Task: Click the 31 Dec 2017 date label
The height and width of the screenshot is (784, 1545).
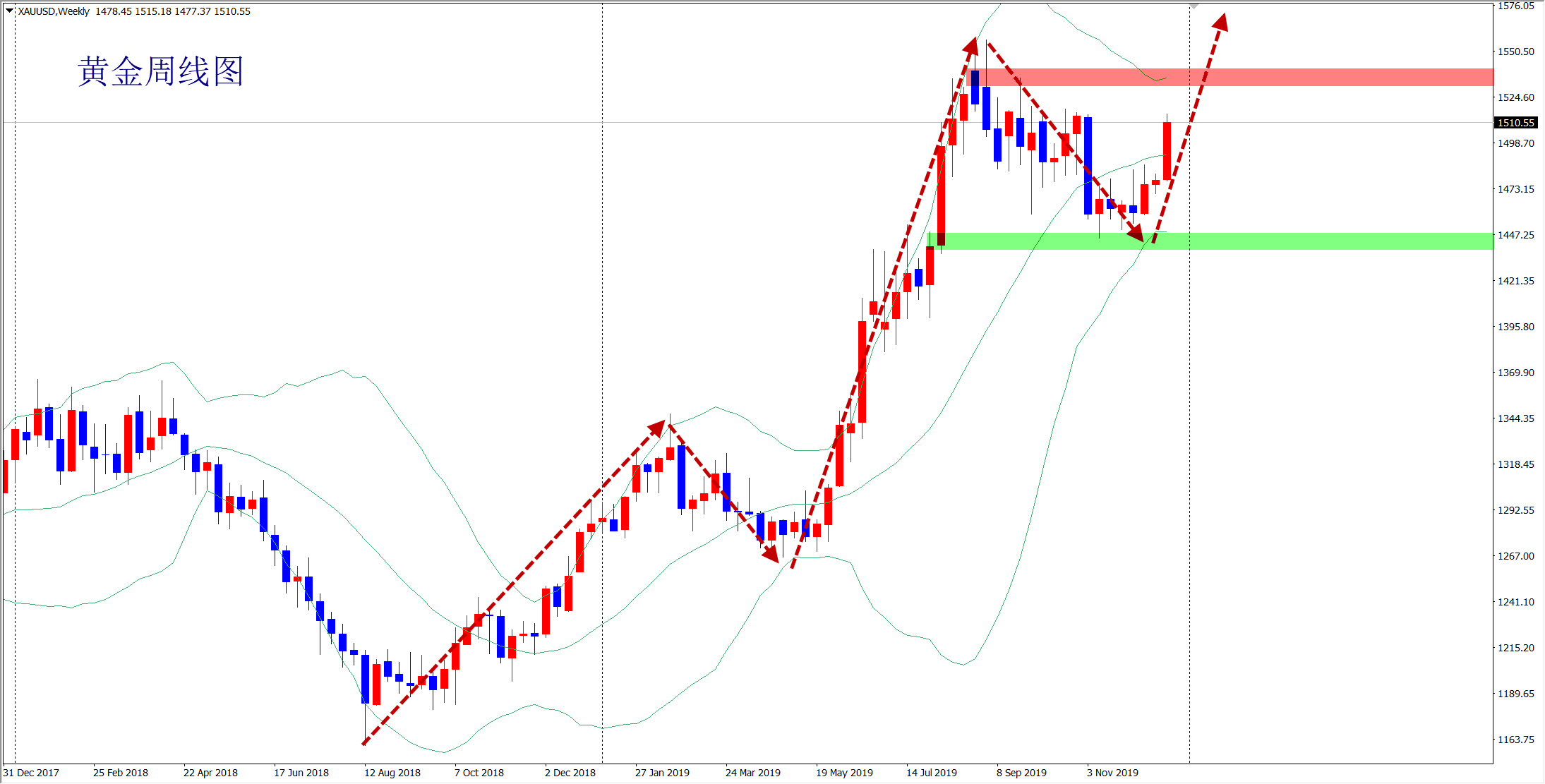Action: pyautogui.click(x=31, y=773)
